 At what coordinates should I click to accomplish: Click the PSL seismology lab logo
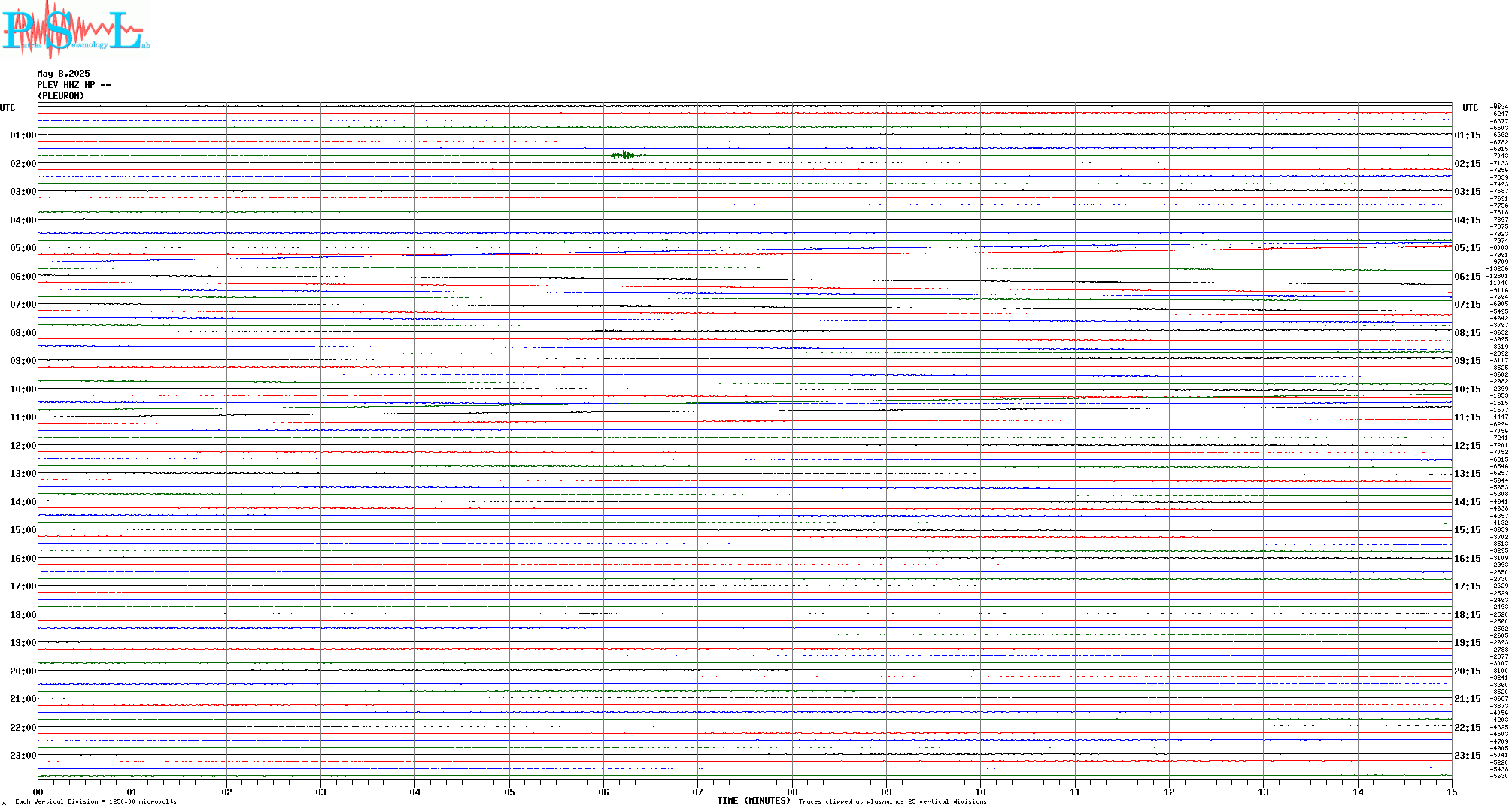coord(75,29)
